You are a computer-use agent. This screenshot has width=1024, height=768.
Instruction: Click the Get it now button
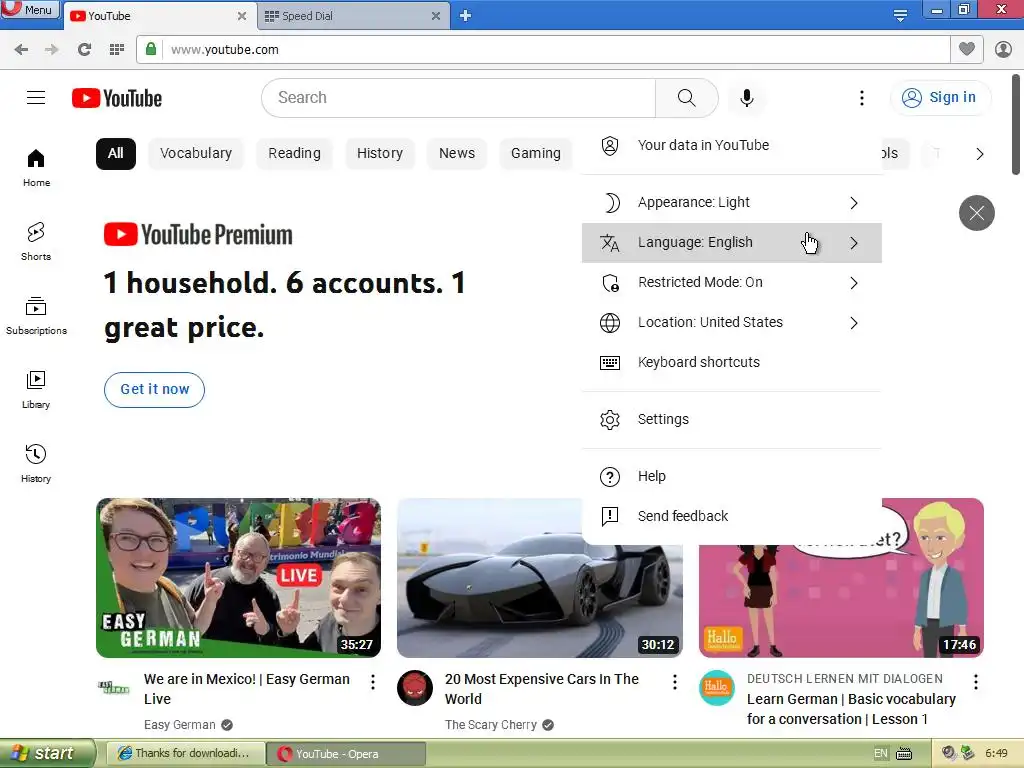tap(154, 390)
